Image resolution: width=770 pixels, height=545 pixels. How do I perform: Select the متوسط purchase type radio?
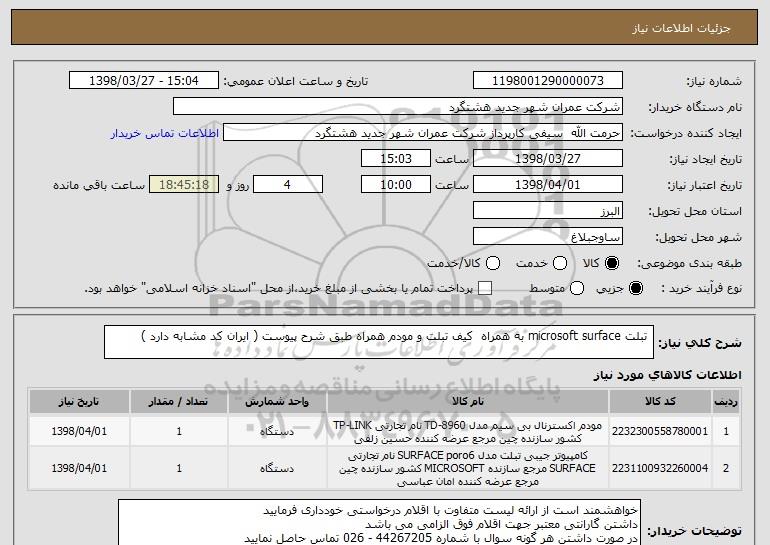coord(577,288)
